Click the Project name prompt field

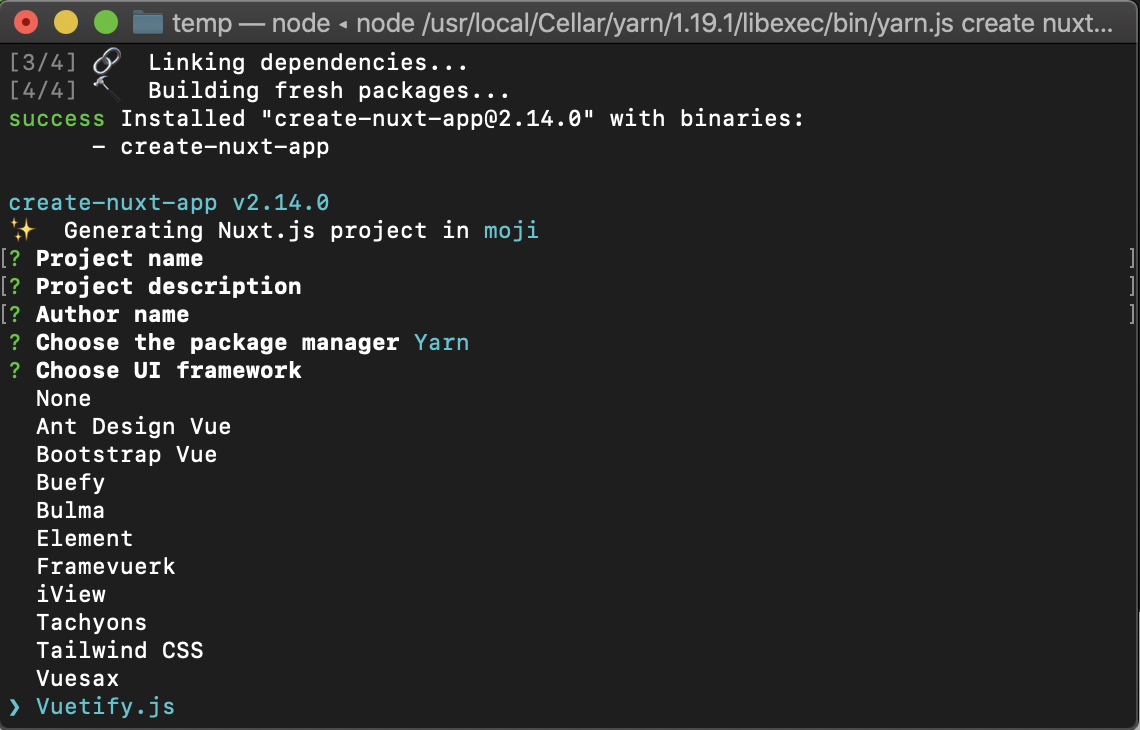(x=120, y=258)
